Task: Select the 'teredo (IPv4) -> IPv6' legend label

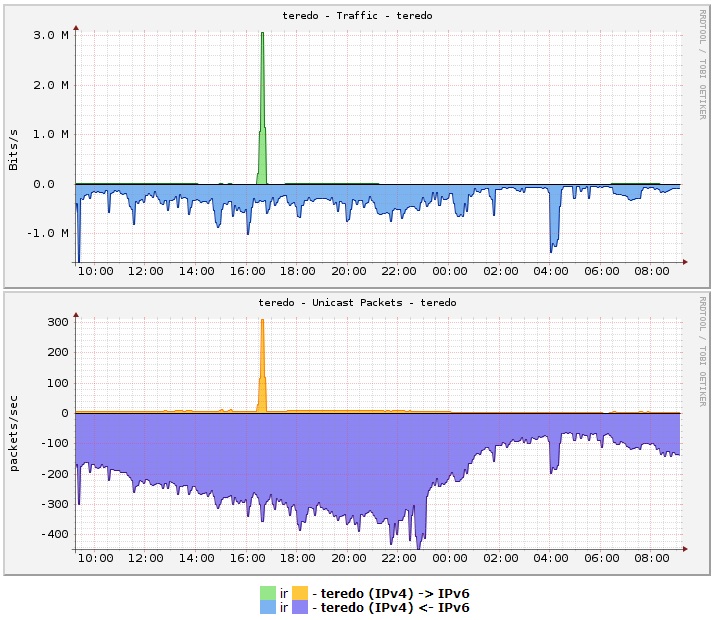Action: (395, 594)
